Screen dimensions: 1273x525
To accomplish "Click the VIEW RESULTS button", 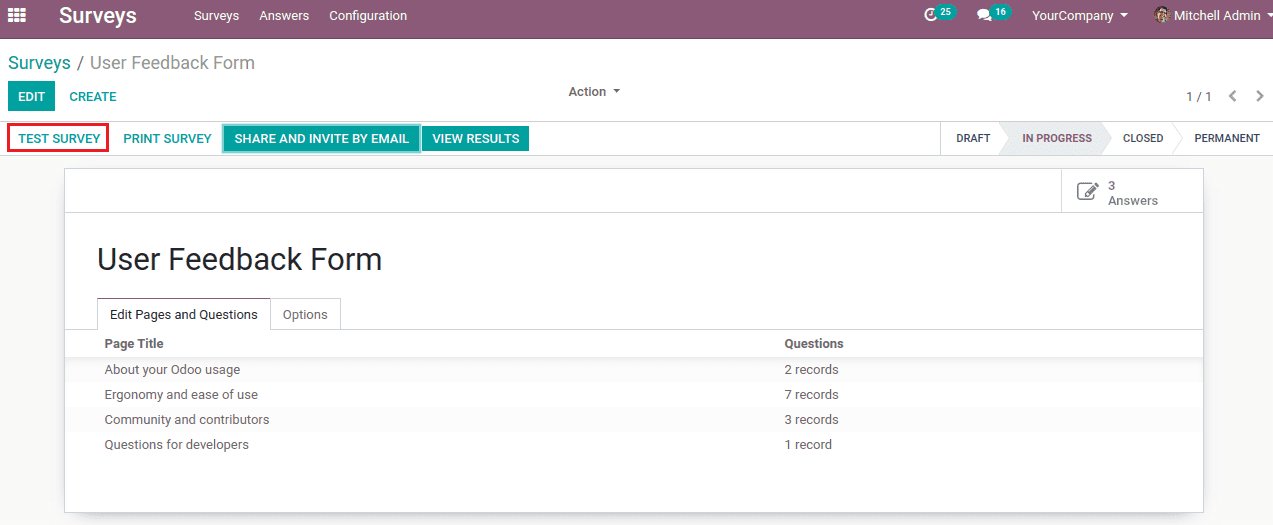I will pyautogui.click(x=475, y=139).
